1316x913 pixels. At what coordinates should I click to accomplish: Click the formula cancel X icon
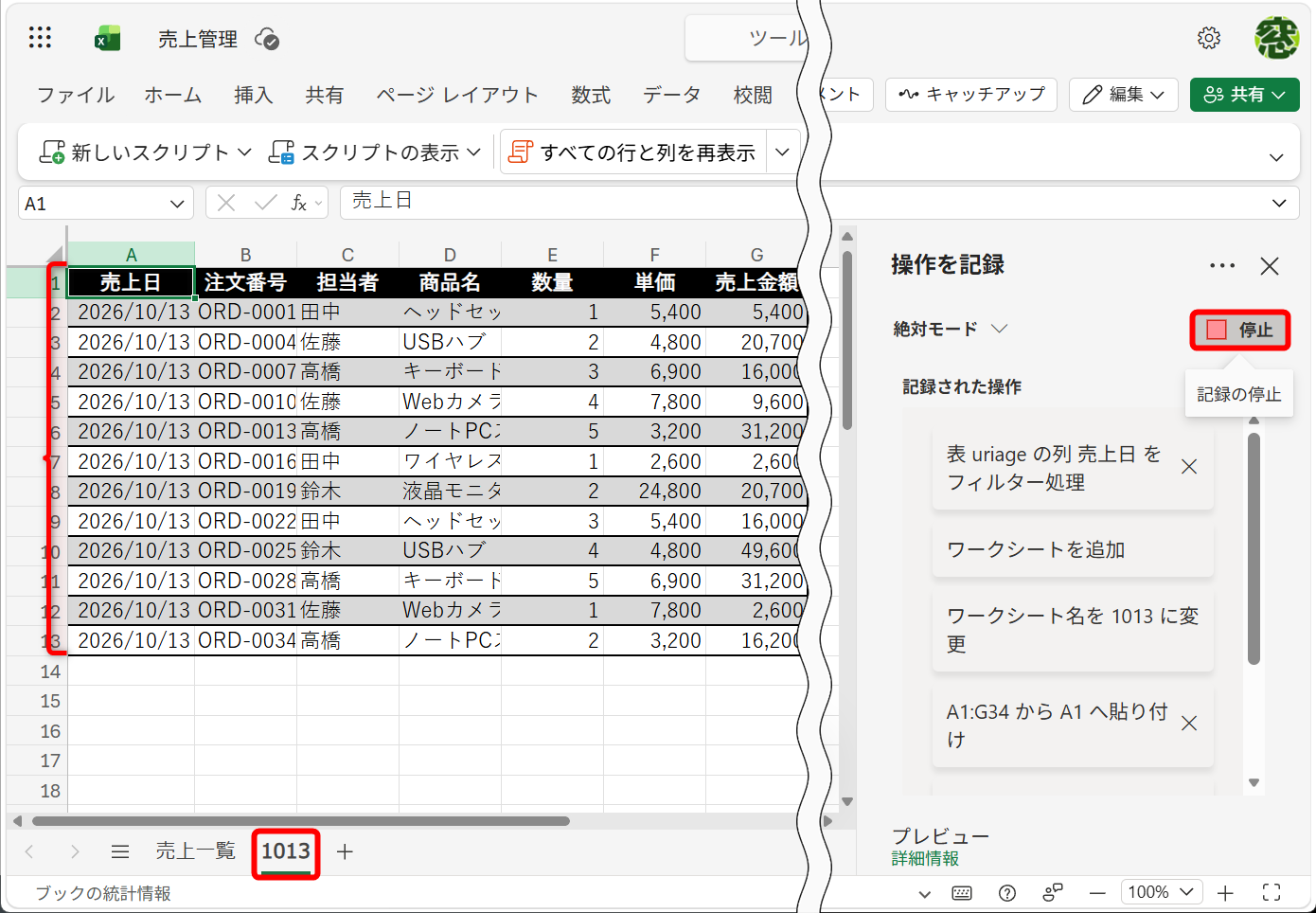(226, 203)
